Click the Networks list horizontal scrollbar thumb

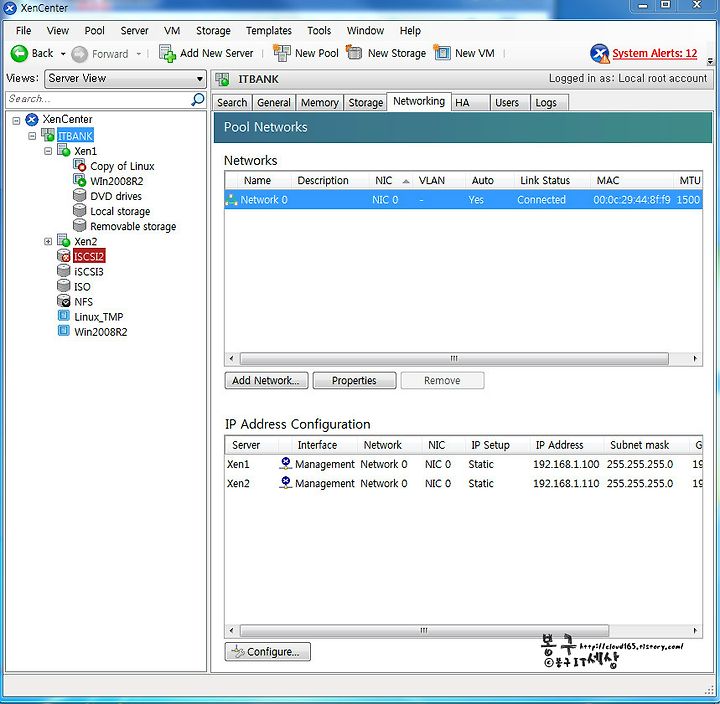pyautogui.click(x=454, y=358)
